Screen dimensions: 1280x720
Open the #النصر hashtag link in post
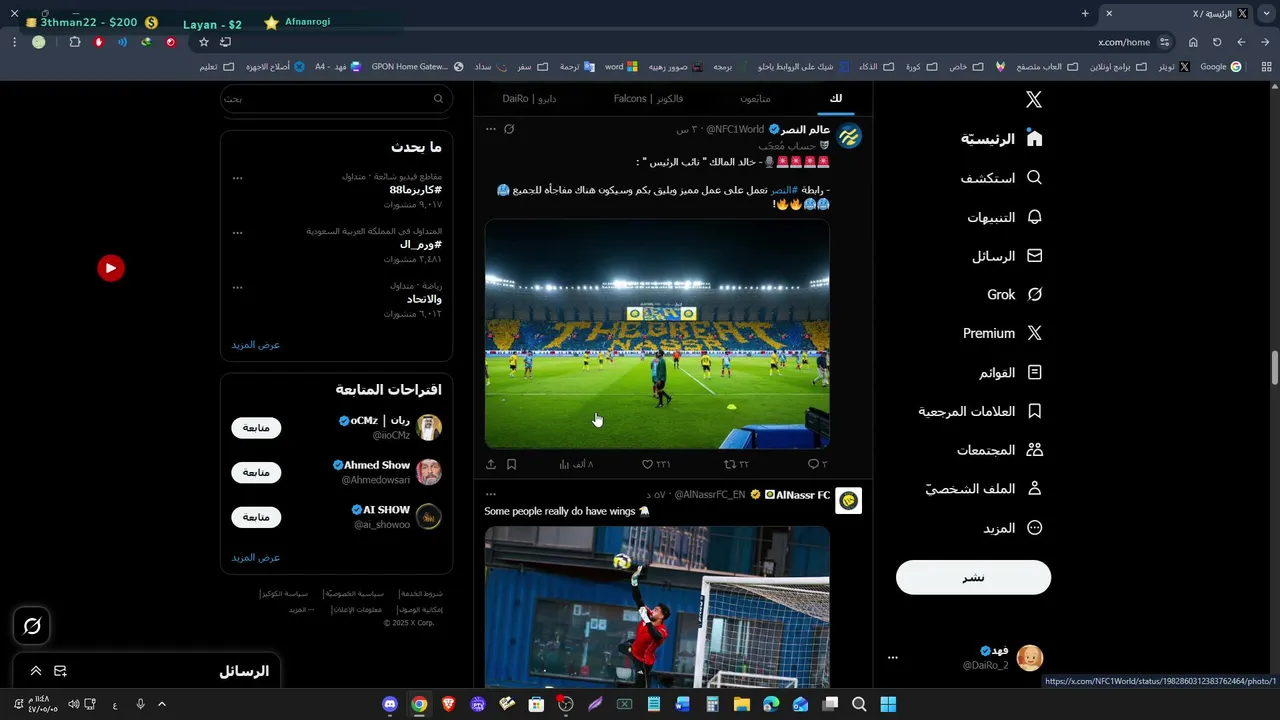coord(783,190)
